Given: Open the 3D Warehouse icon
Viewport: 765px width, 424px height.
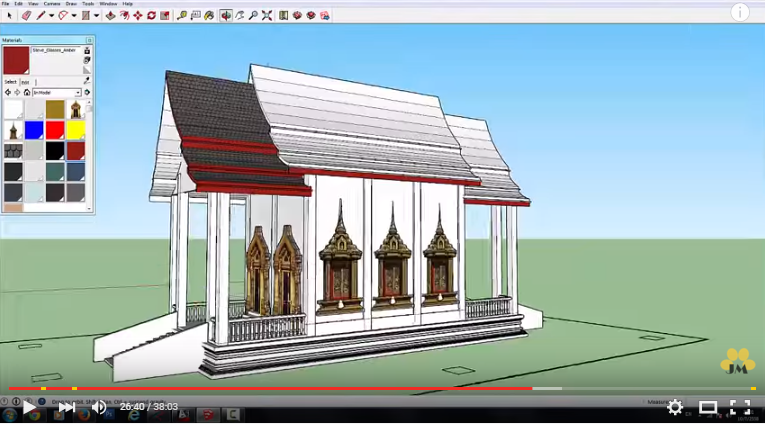Looking at the screenshot, I should [x=283, y=16].
